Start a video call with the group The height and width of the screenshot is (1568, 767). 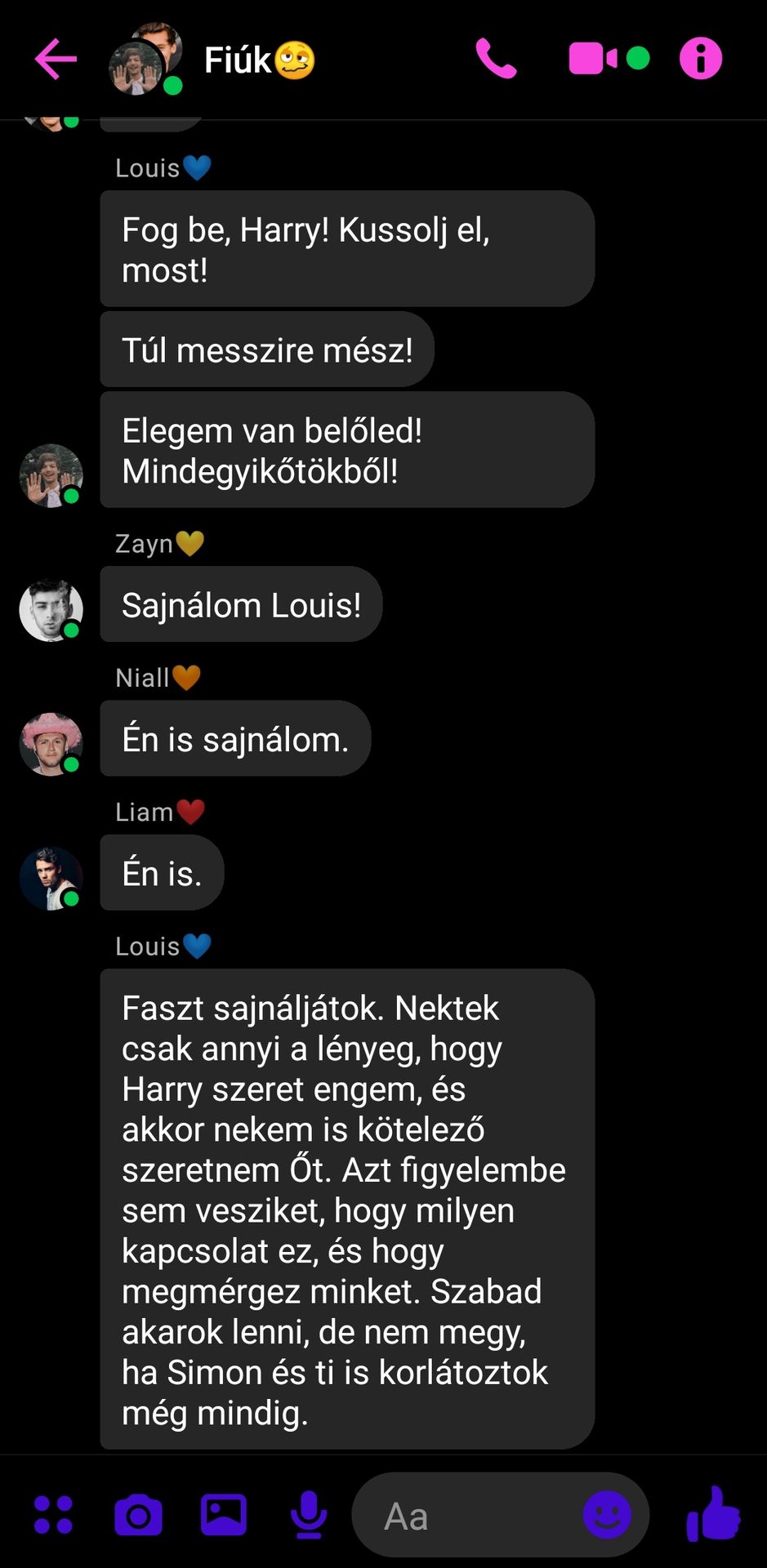pyautogui.click(x=593, y=59)
